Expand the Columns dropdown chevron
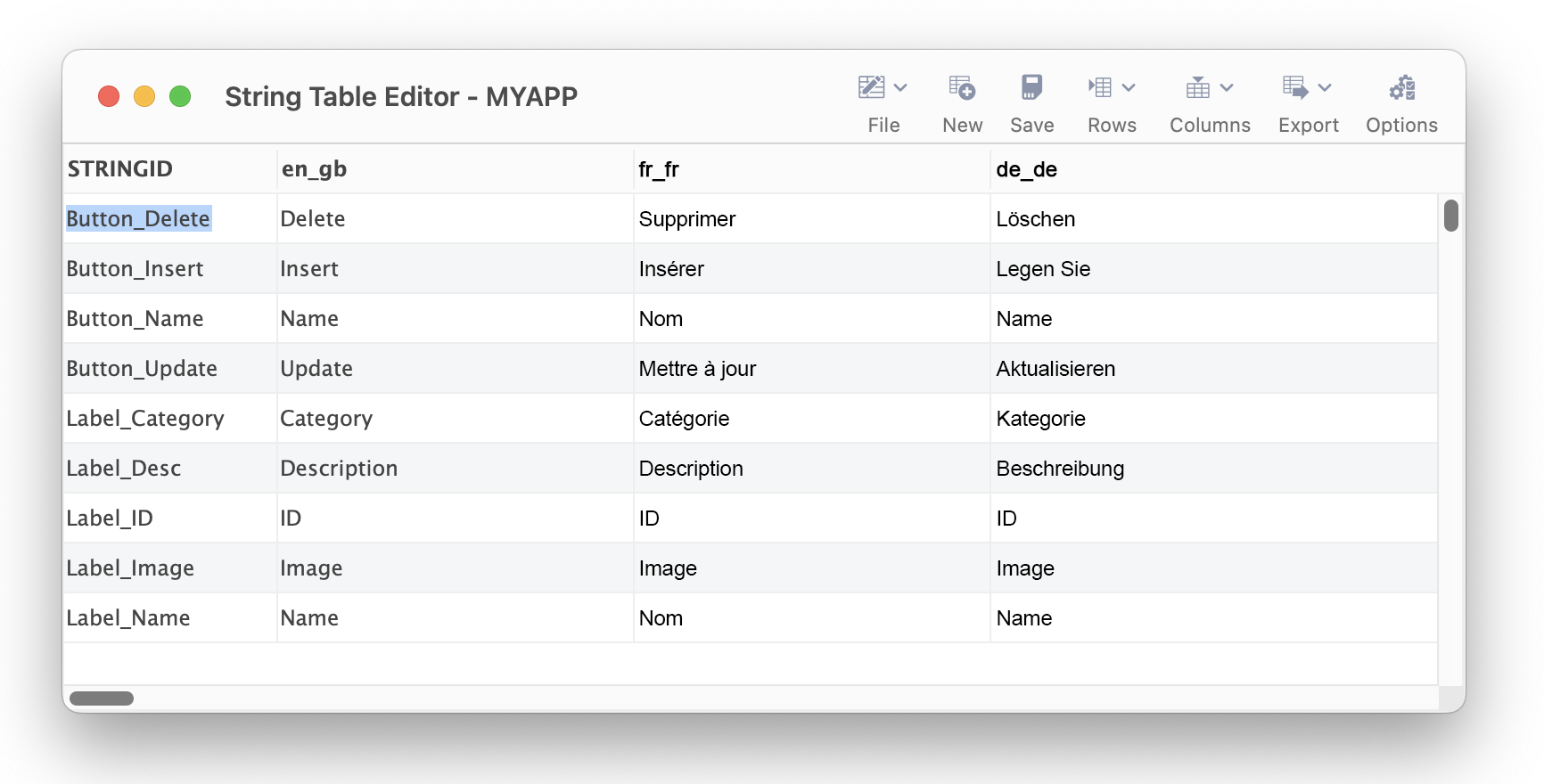 (x=1227, y=87)
